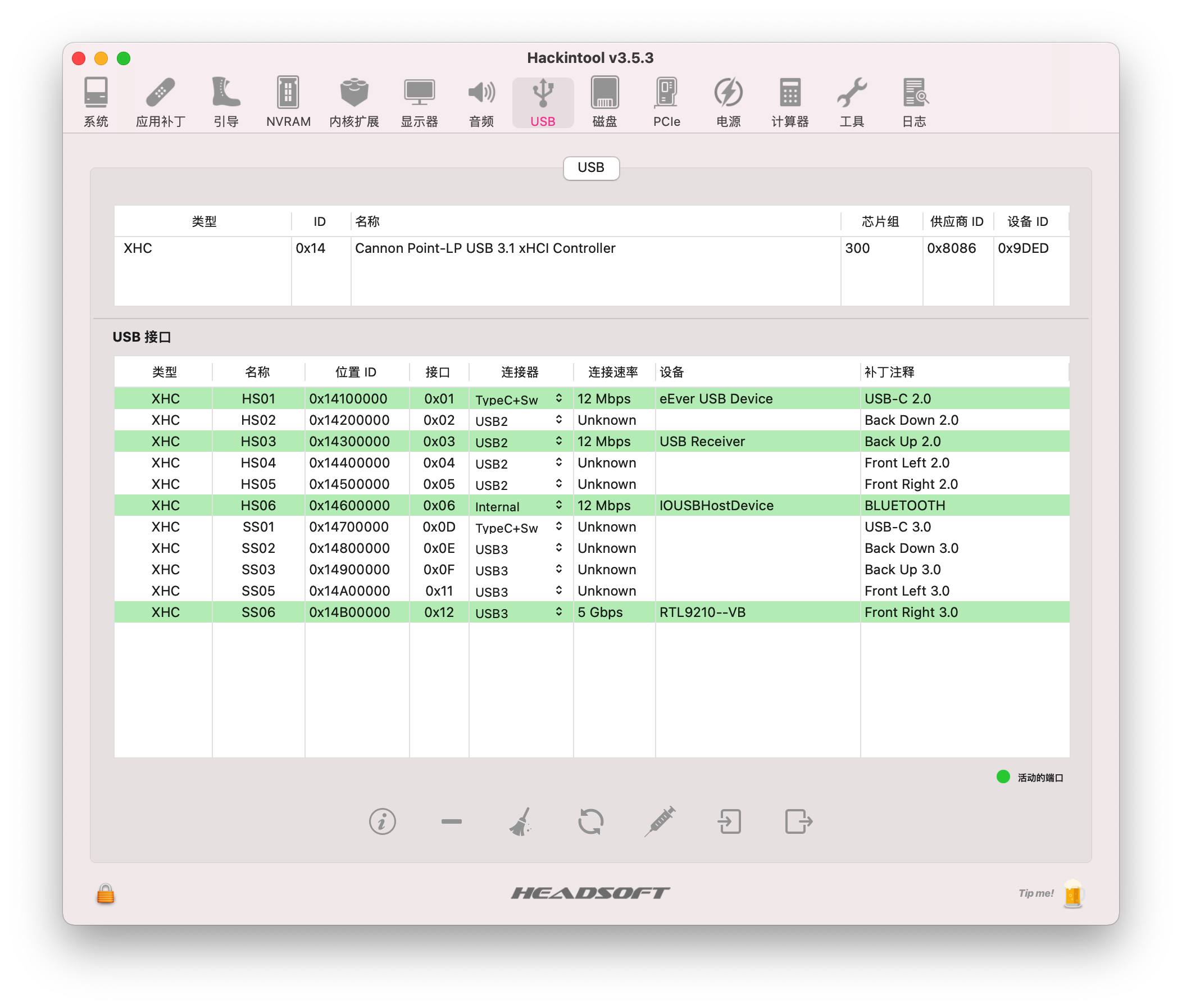Select the HS03 USB Receiver row
This screenshot has width=1182, height=1008.
pyautogui.click(x=702, y=442)
